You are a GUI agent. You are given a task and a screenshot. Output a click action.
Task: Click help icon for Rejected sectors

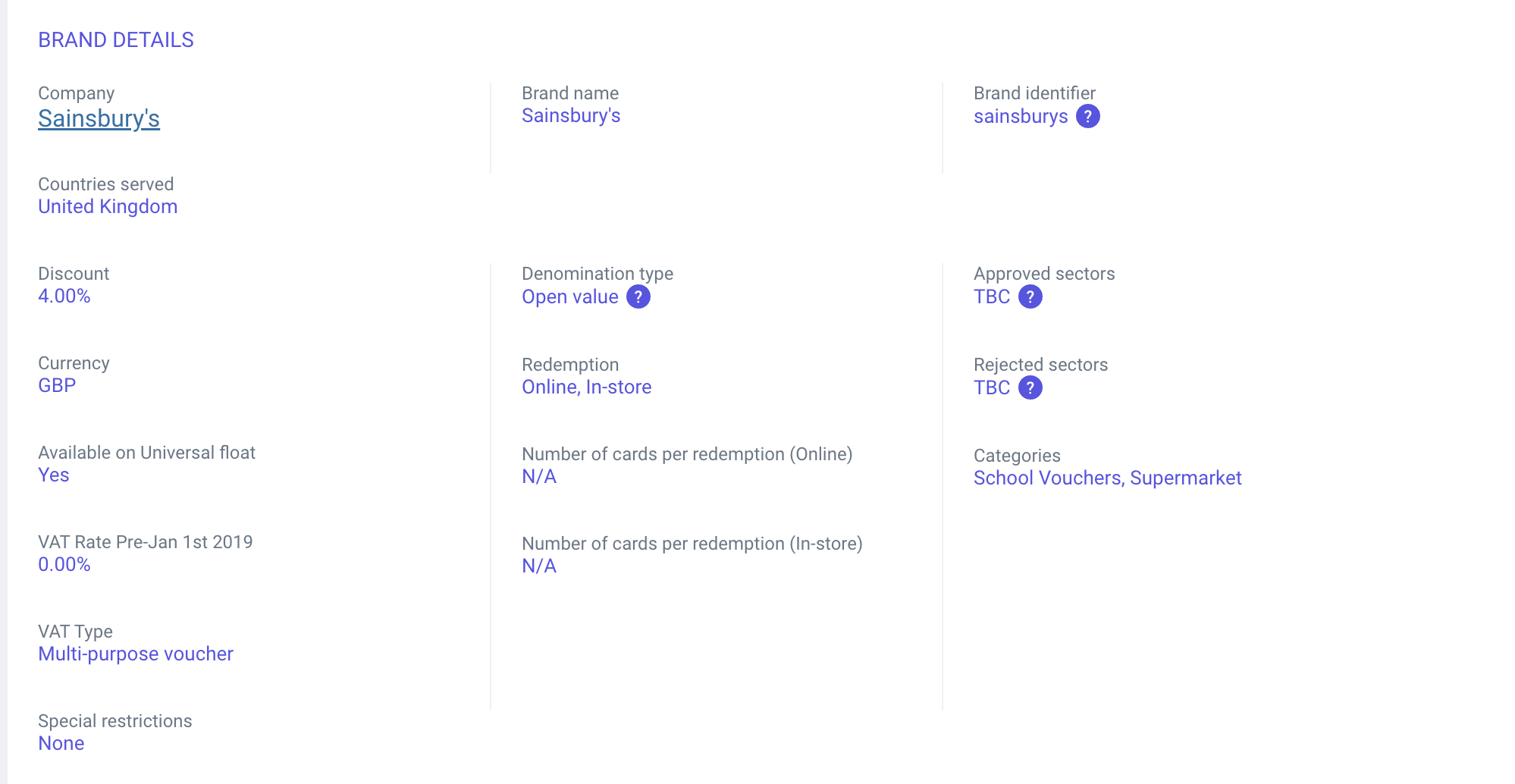point(1030,387)
